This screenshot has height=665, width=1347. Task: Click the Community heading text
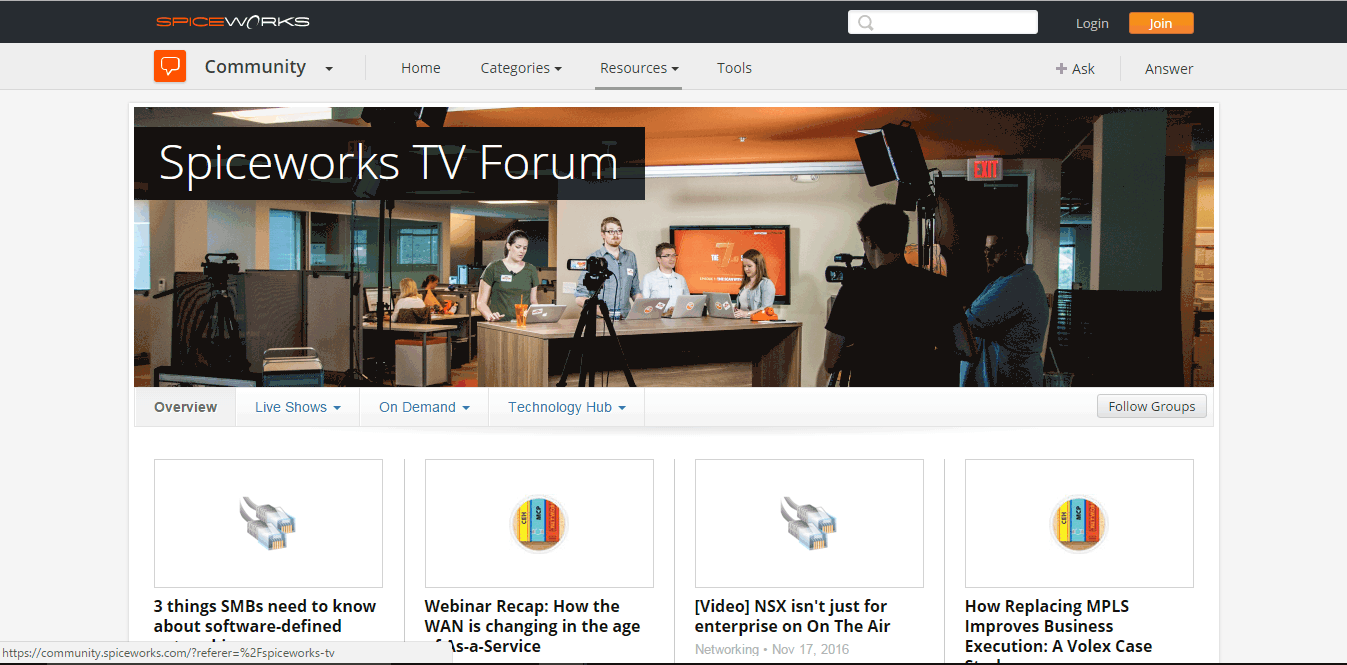[x=255, y=67]
